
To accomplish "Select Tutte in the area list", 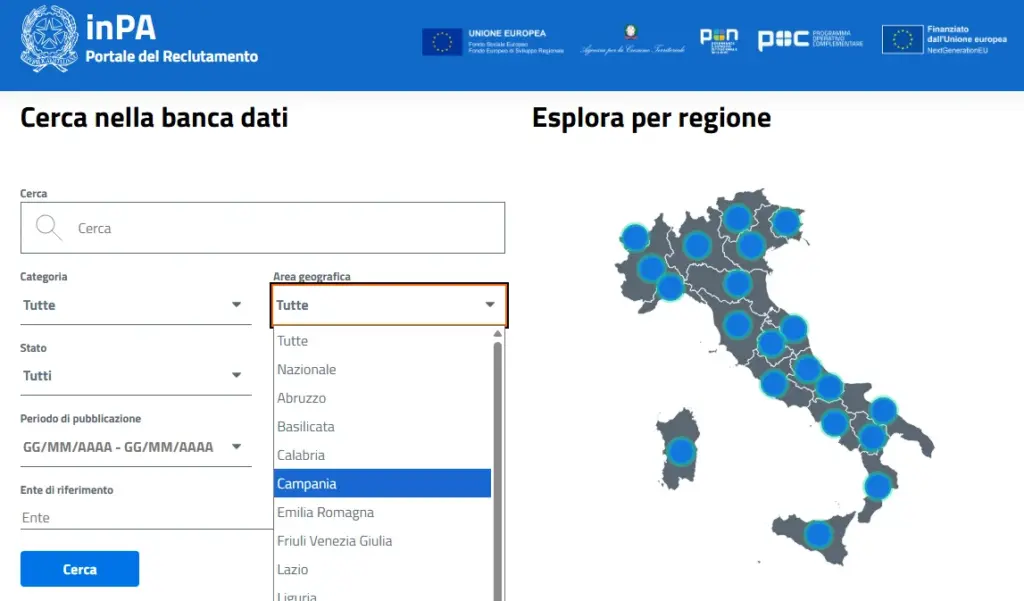I will point(382,340).
